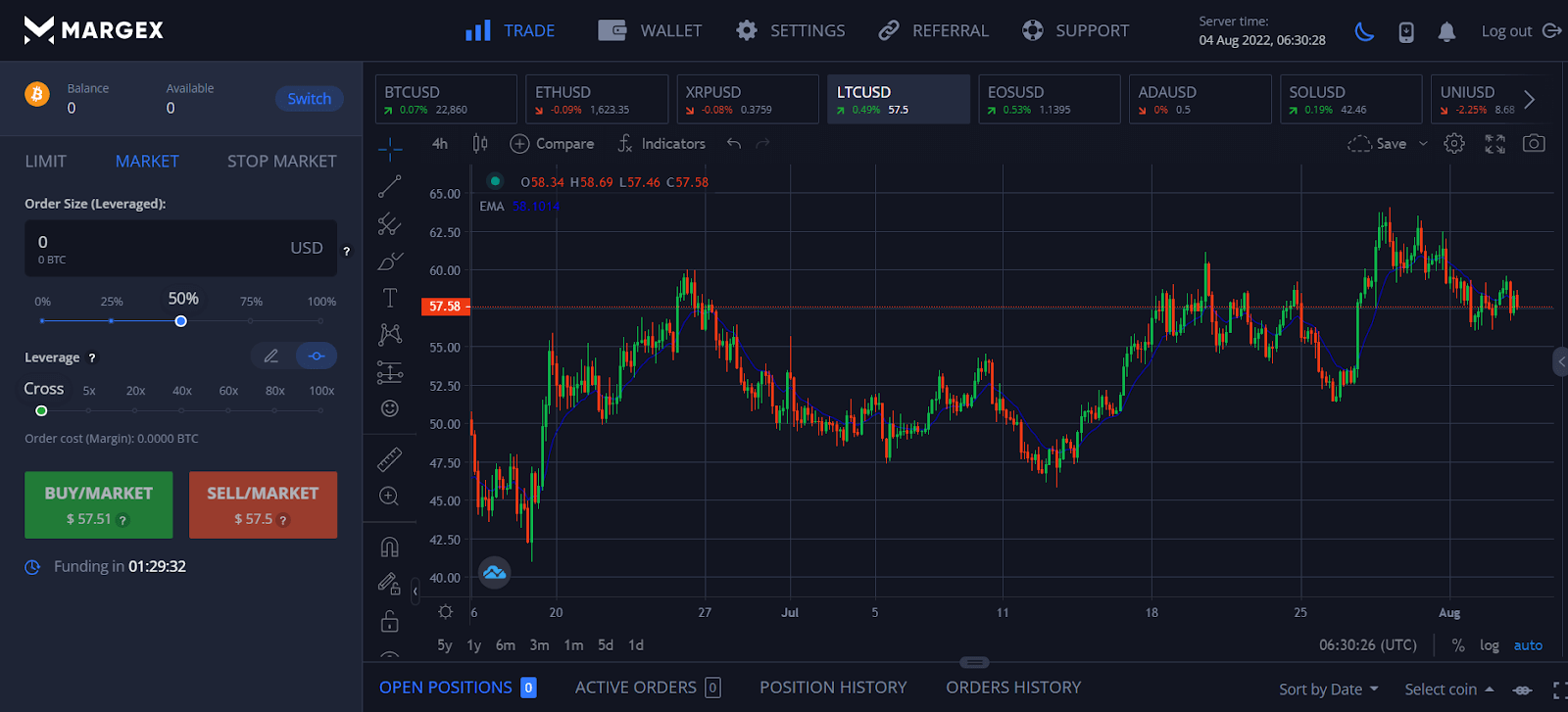Switch to manual leverage edit pencil
The image size is (1568, 712).
click(271, 356)
